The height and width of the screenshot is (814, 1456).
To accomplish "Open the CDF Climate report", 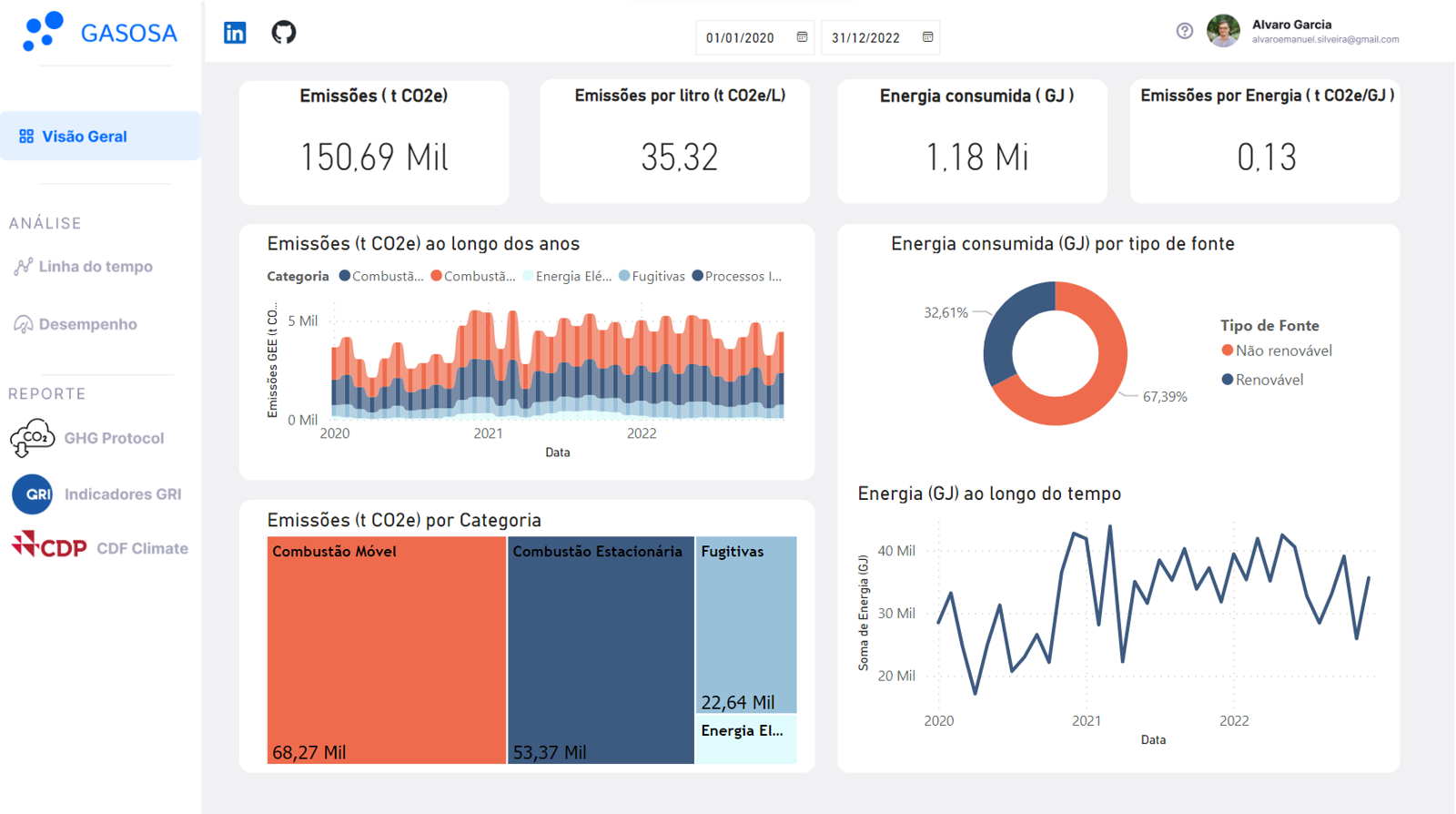I will tap(142, 548).
